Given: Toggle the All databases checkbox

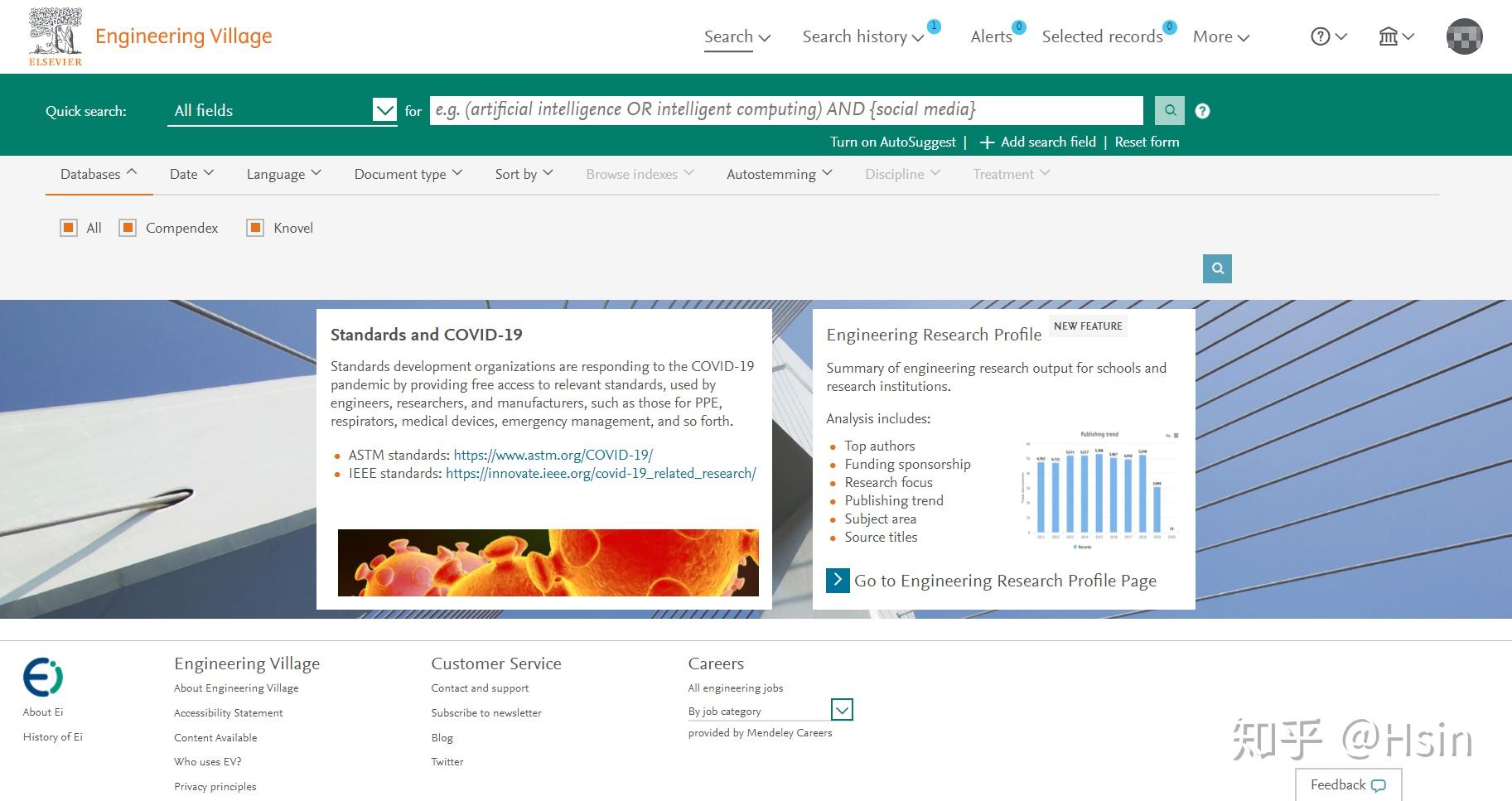Looking at the screenshot, I should [x=69, y=228].
